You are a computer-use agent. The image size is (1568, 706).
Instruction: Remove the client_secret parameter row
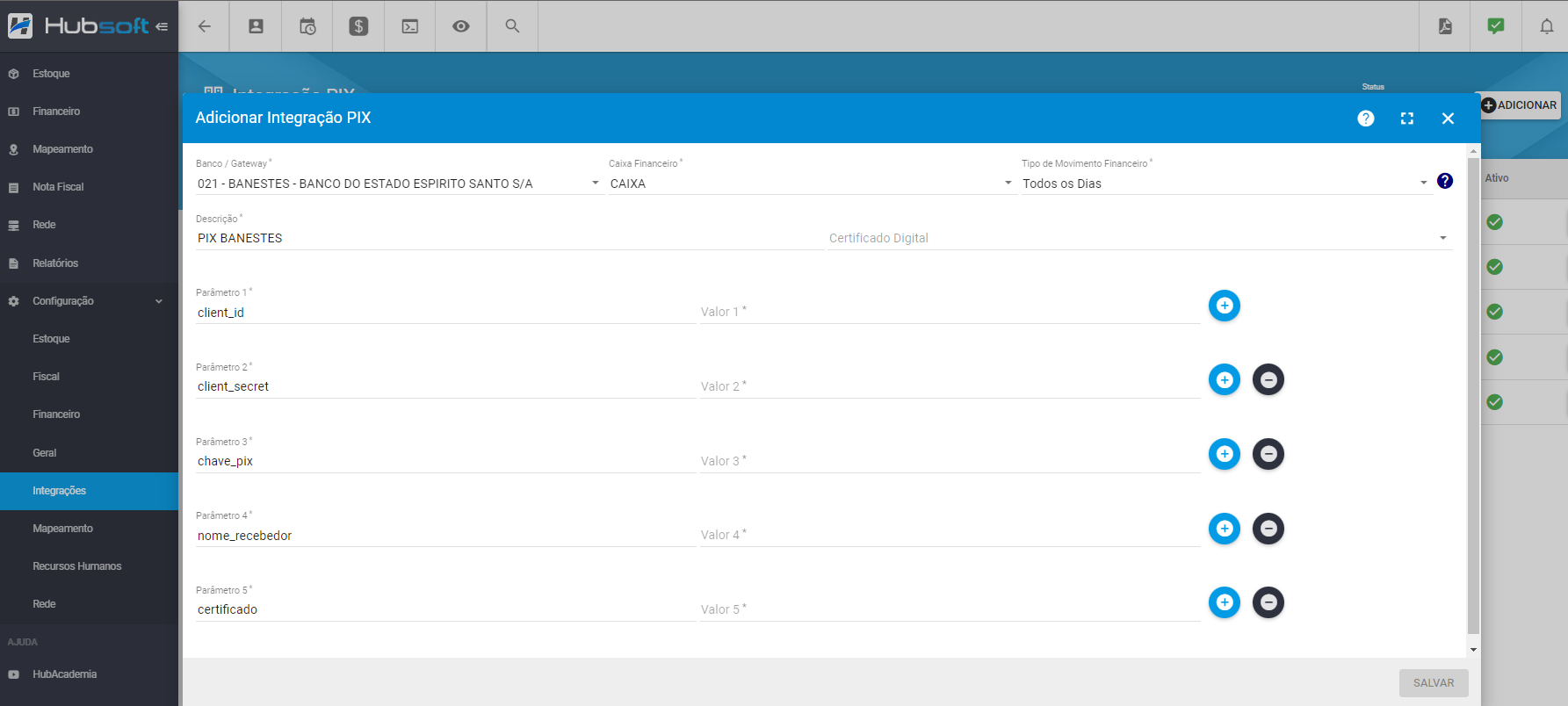(x=1268, y=379)
